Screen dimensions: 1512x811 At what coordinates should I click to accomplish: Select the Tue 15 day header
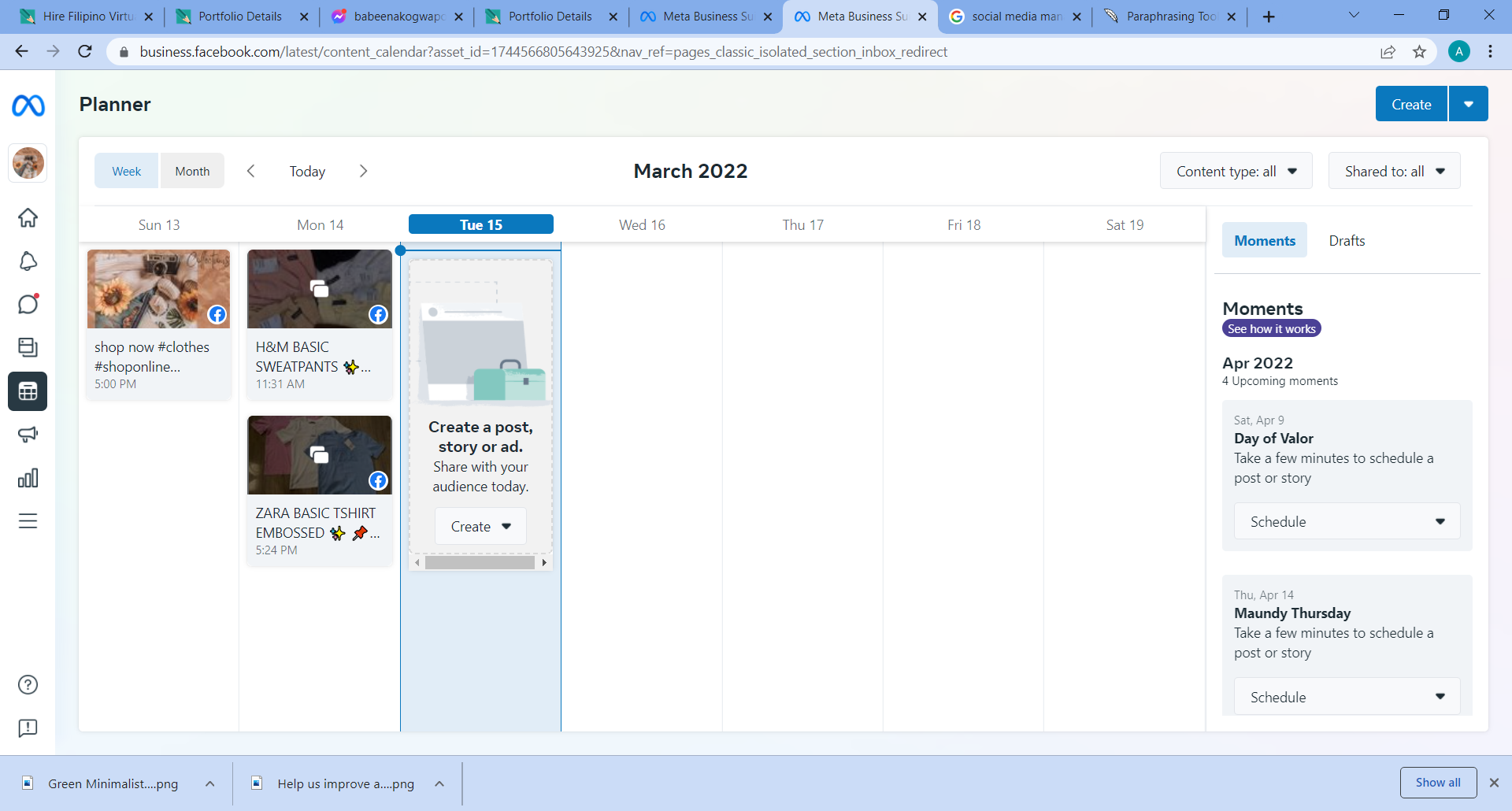[x=481, y=224]
